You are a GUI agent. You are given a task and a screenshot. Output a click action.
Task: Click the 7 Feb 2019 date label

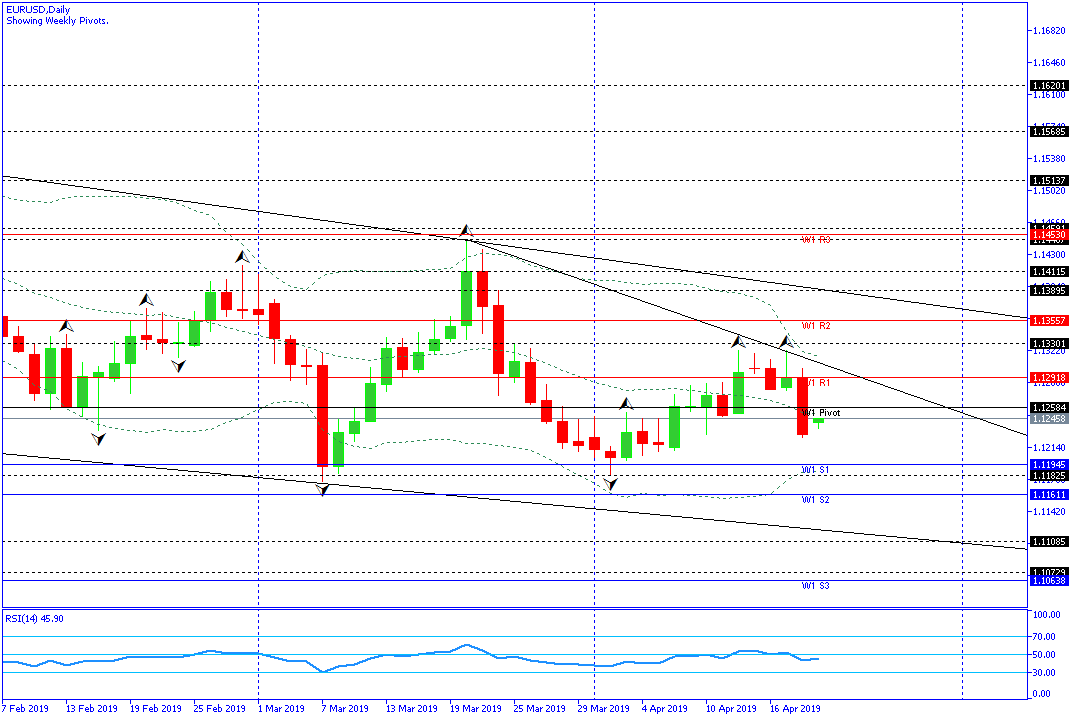pos(25,708)
